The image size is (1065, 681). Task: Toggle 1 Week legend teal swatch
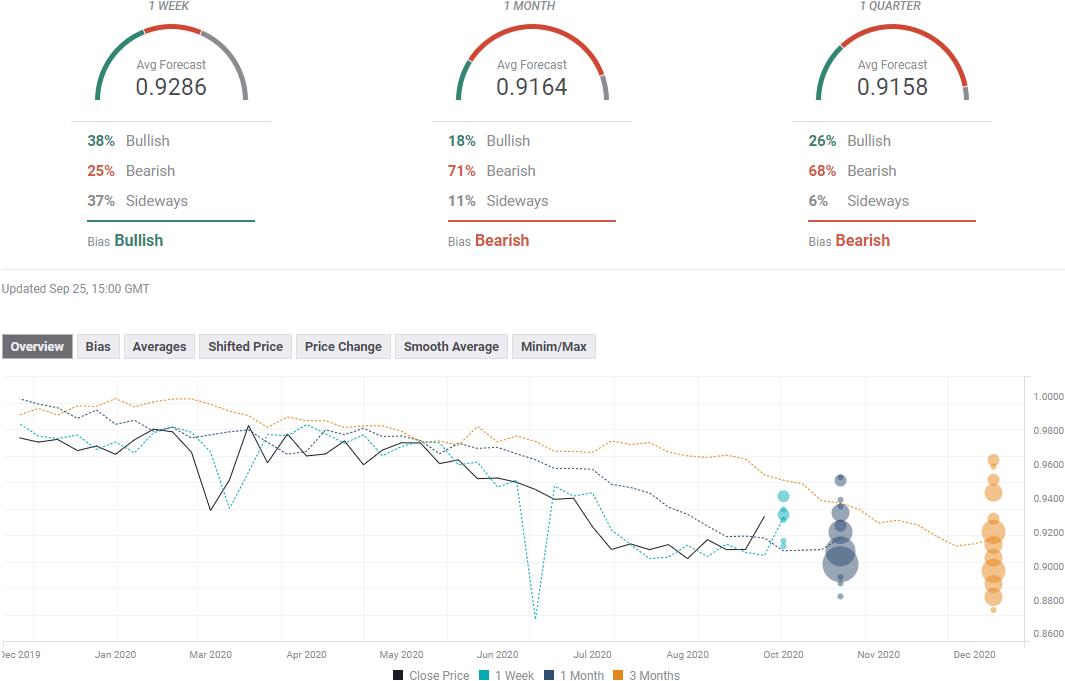pyautogui.click(x=484, y=675)
